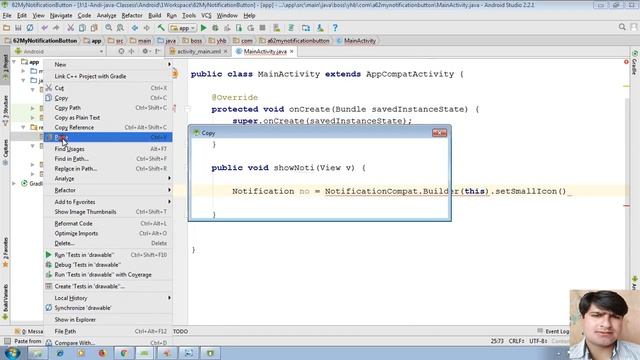The image size is (640, 360).
Task: Open the Refactor submenu in context menu
Action: coord(108,190)
